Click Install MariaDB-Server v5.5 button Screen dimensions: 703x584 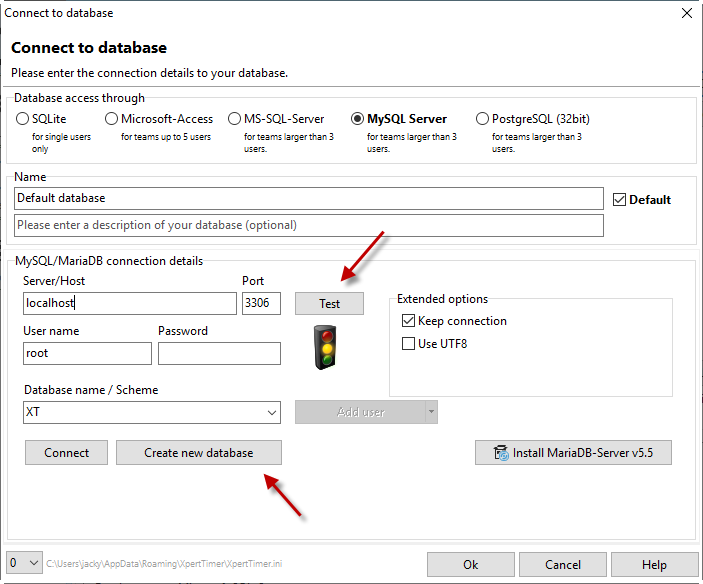pyautogui.click(x=572, y=453)
